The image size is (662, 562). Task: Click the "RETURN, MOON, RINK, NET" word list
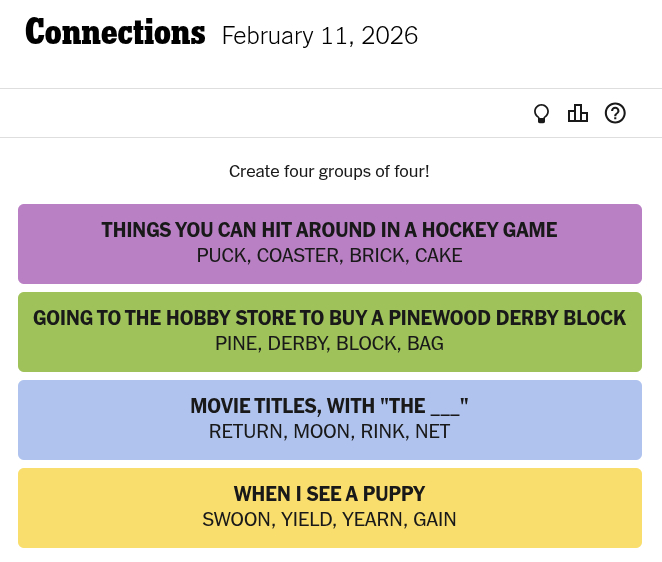(x=329, y=432)
